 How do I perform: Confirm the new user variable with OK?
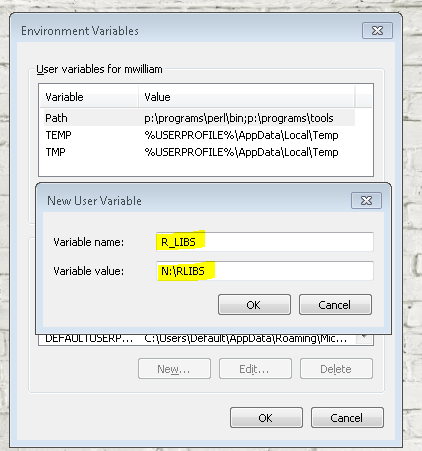(x=254, y=305)
